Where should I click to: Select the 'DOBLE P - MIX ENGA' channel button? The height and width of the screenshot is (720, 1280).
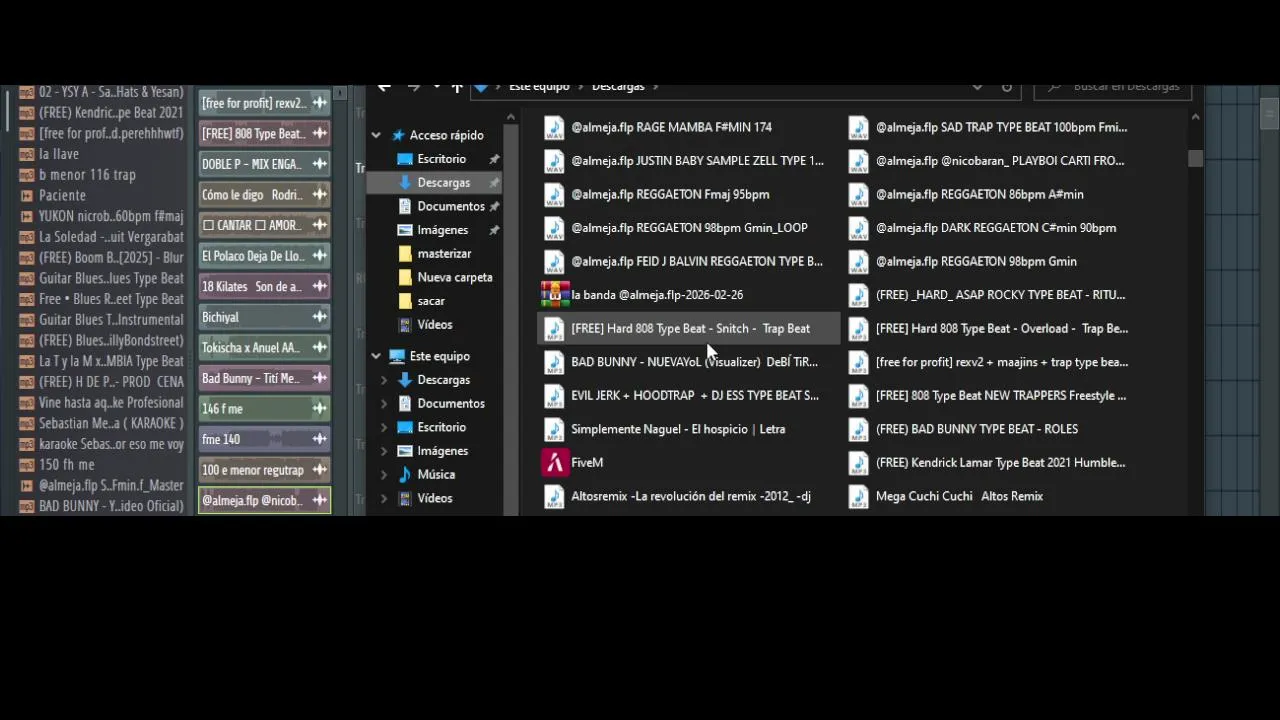(x=264, y=164)
